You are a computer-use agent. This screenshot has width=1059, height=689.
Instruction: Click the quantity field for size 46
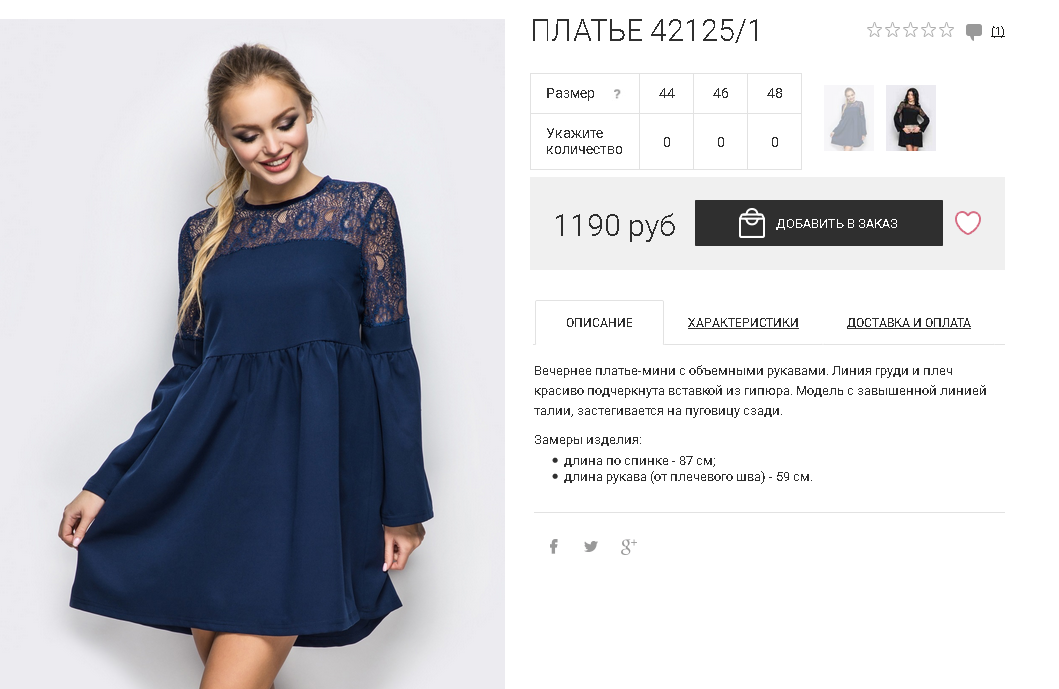[x=721, y=142]
